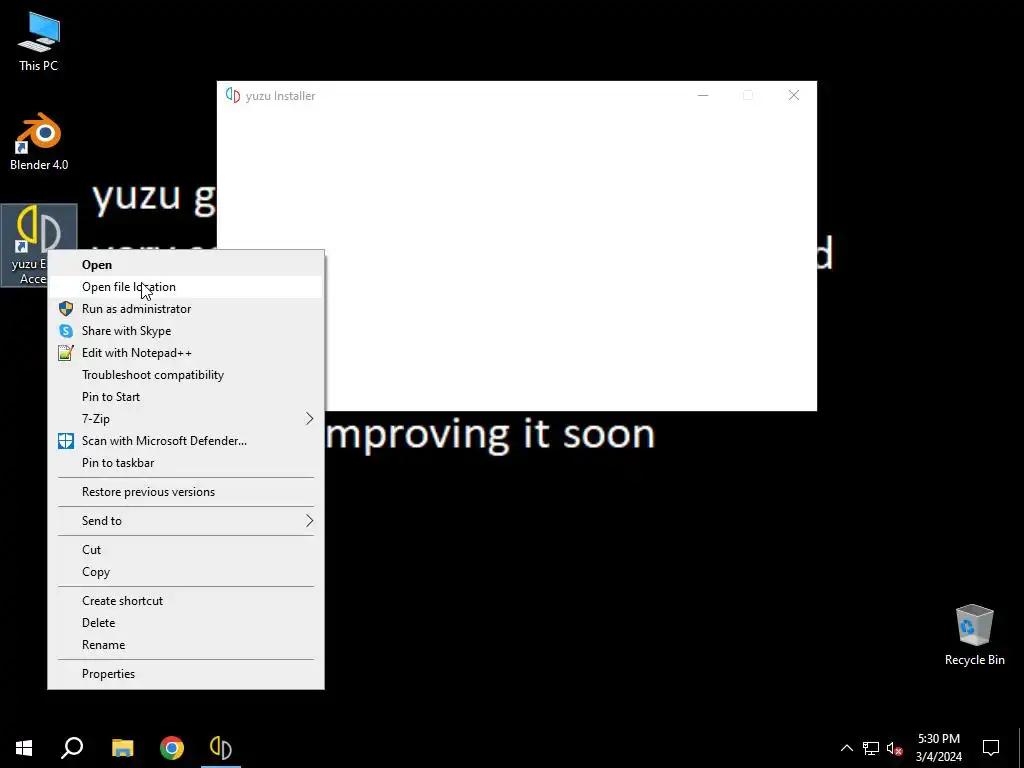Choose Open in the context menu
The width and height of the screenshot is (1024, 768).
pyautogui.click(x=185, y=264)
